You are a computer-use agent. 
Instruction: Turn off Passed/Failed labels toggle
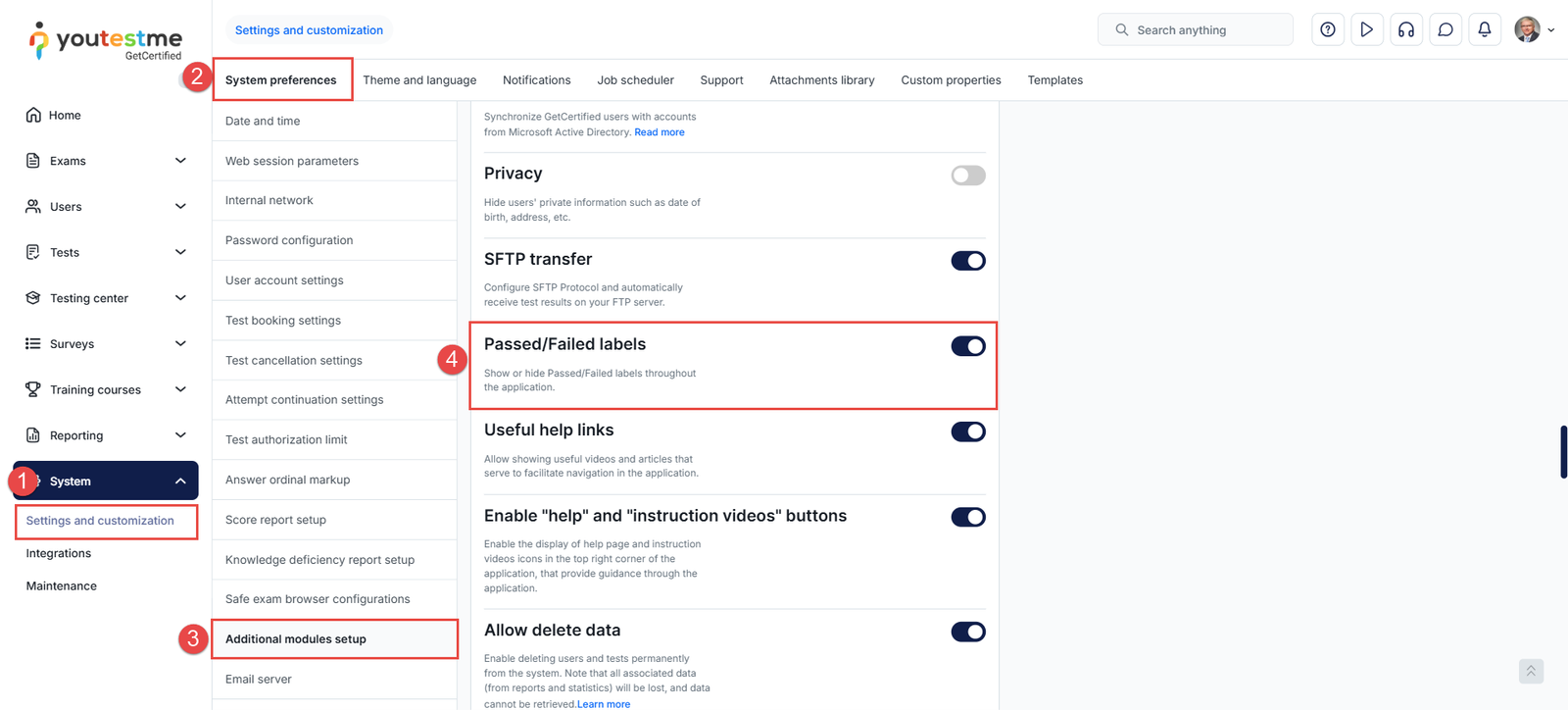968,346
